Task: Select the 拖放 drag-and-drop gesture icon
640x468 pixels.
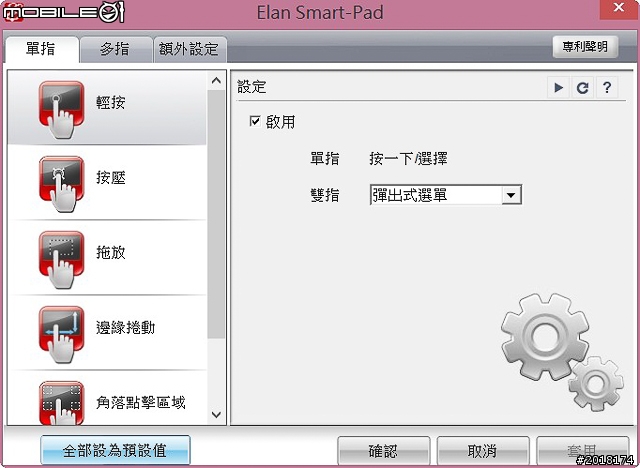Action: (x=62, y=260)
